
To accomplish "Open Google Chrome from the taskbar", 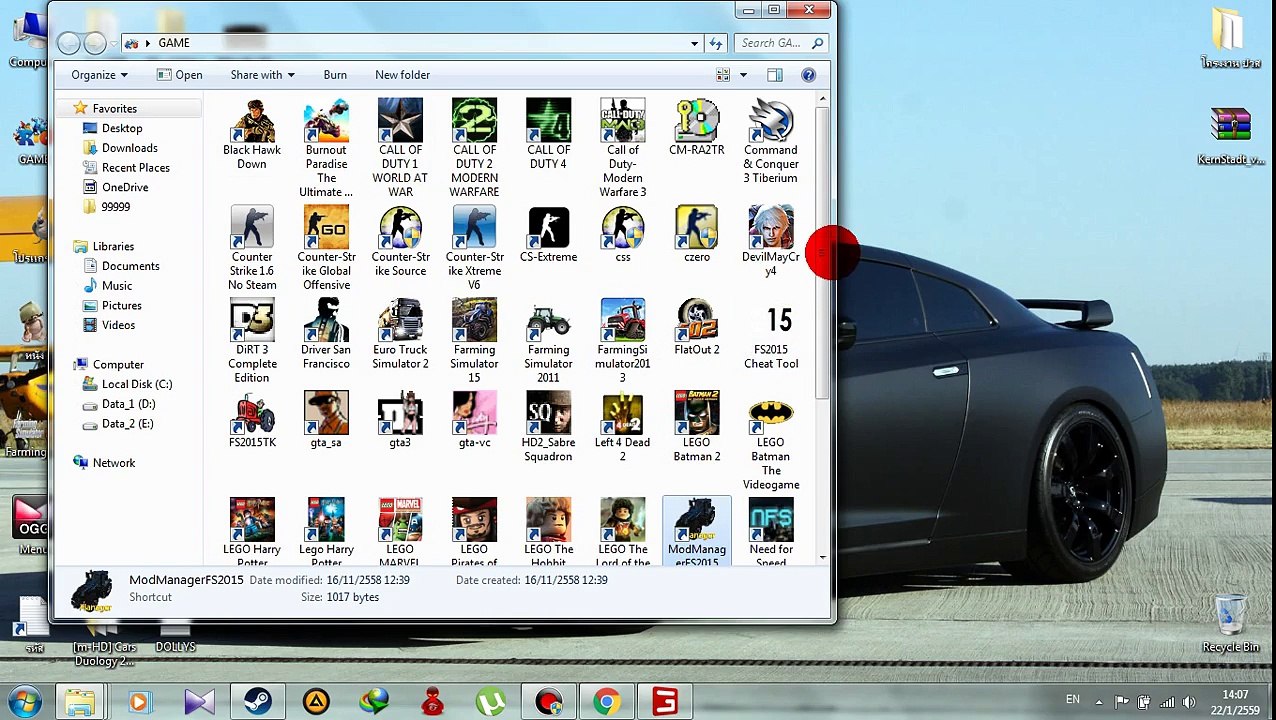I will (x=606, y=702).
